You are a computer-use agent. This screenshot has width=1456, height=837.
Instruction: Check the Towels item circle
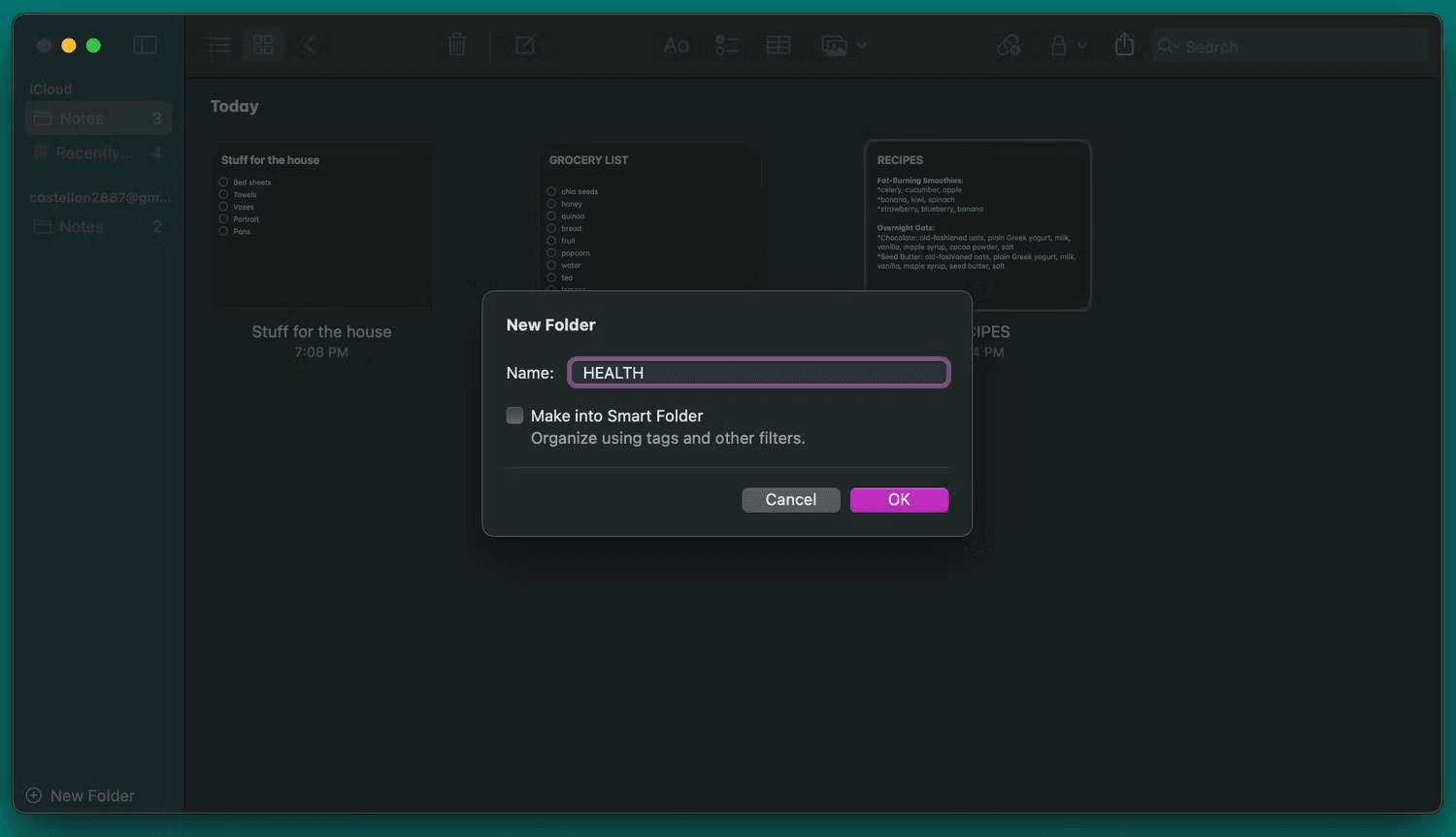pyautogui.click(x=223, y=194)
